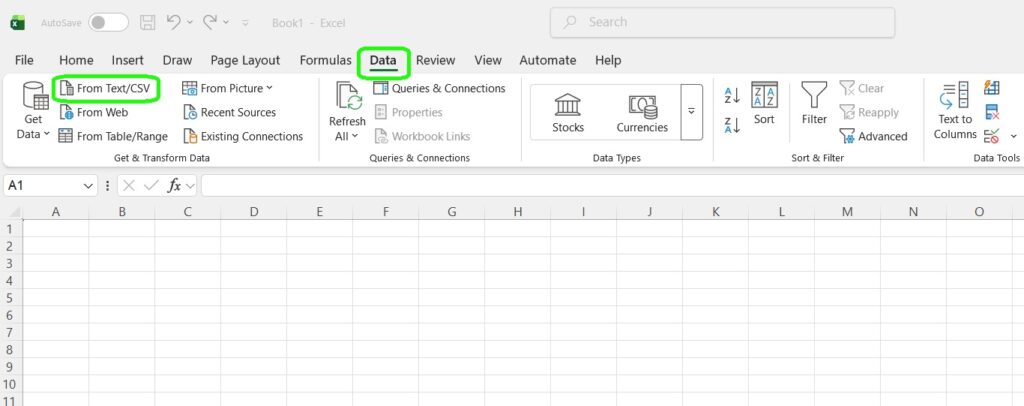Expand the Undo history dropdown
The image size is (1024, 406).
190,22
